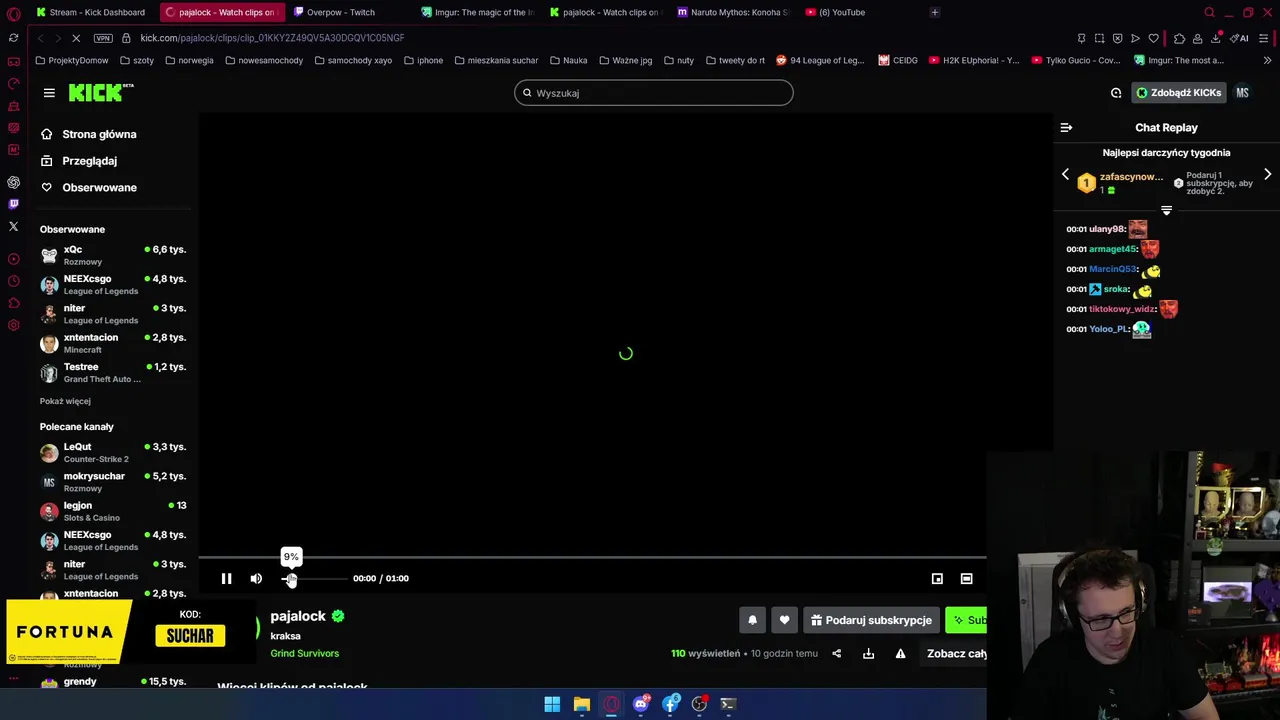This screenshot has height=720, width=1280.
Task: Expand followed list with Pokaż więcej
Action: point(65,401)
